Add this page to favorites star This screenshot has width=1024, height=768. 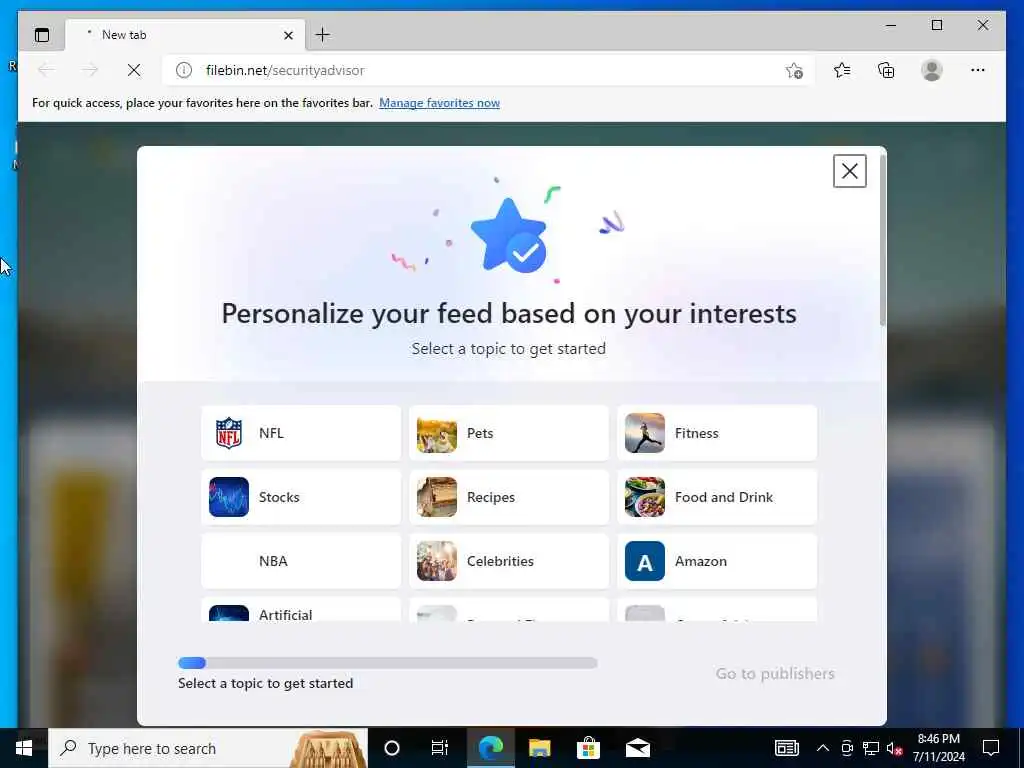coord(794,71)
